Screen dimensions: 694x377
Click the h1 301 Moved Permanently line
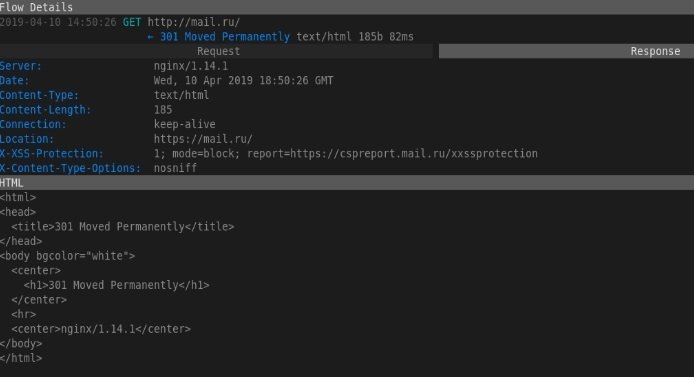click(116, 285)
